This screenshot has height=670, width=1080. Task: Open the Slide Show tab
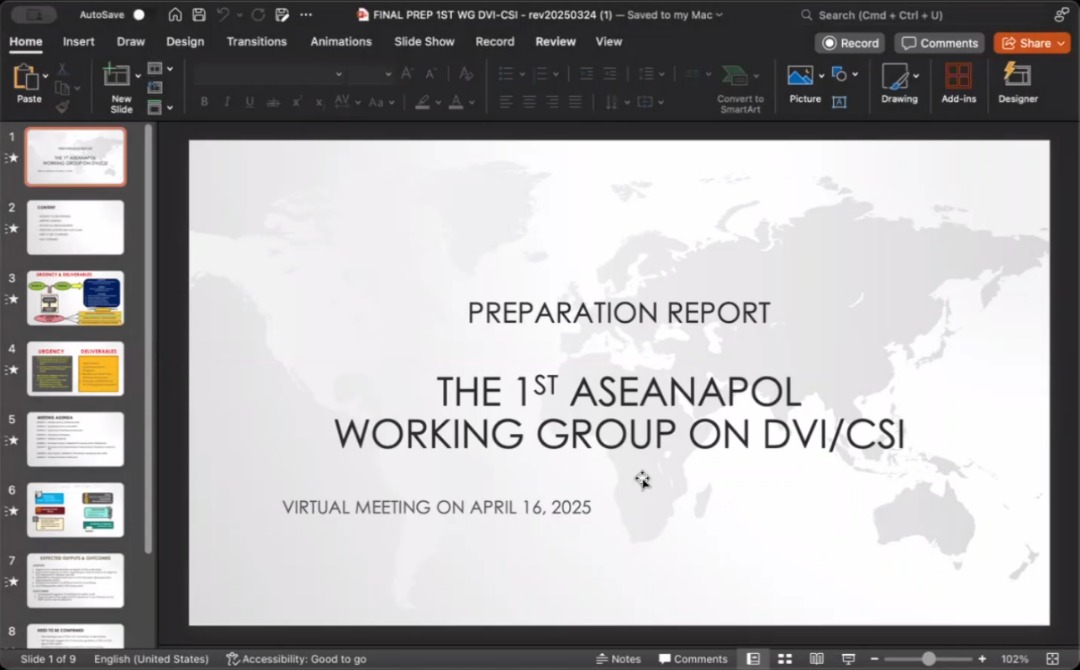tap(424, 41)
